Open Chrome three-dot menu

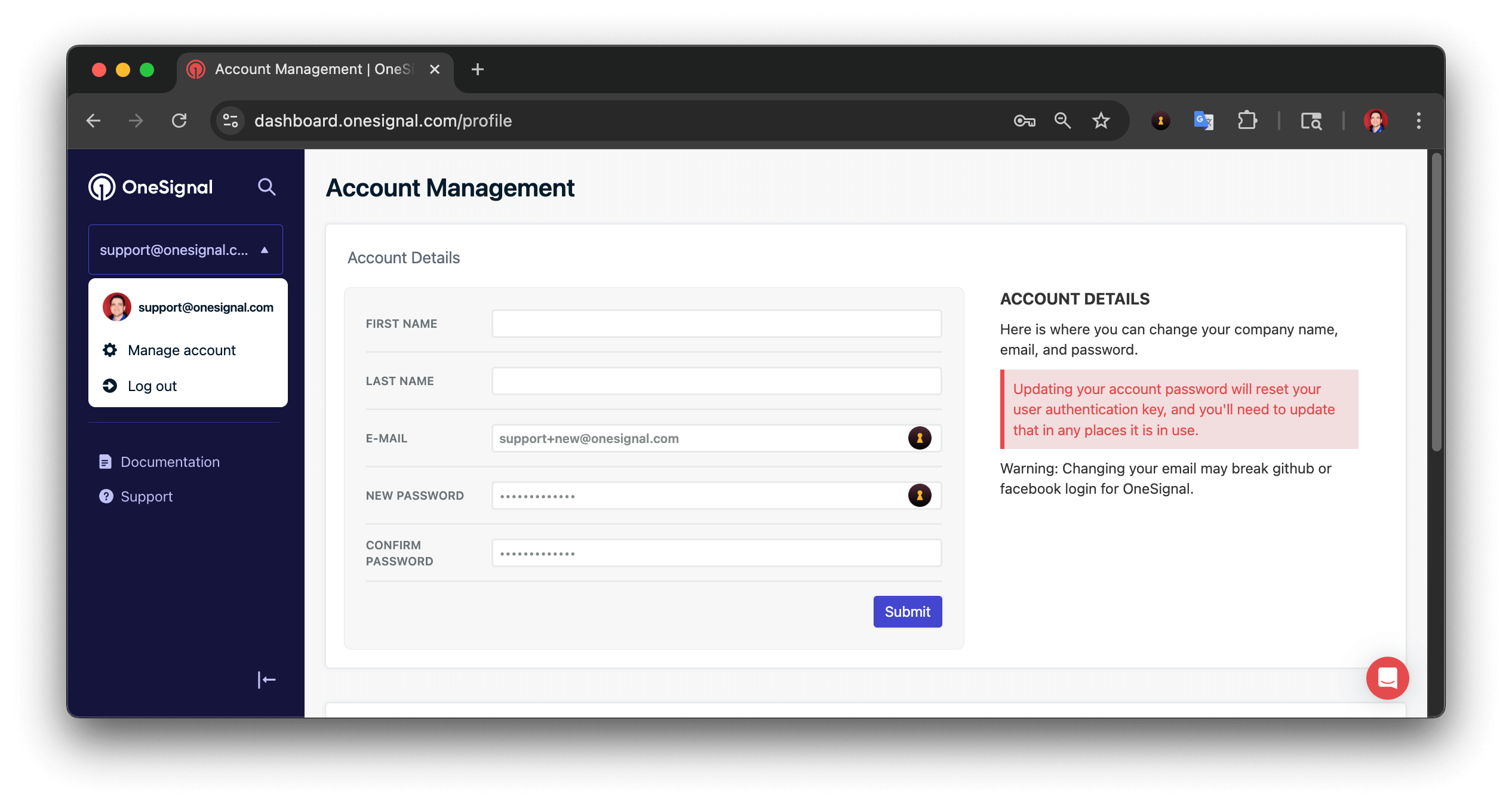pyautogui.click(x=1419, y=121)
